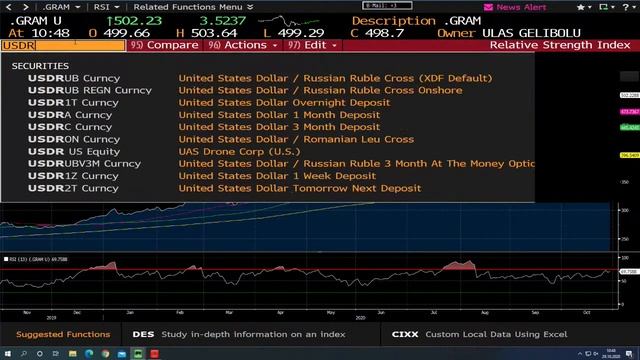The height and width of the screenshot is (360, 640).
Task: Open the .GRAM security dropdown
Action: coord(61,7)
